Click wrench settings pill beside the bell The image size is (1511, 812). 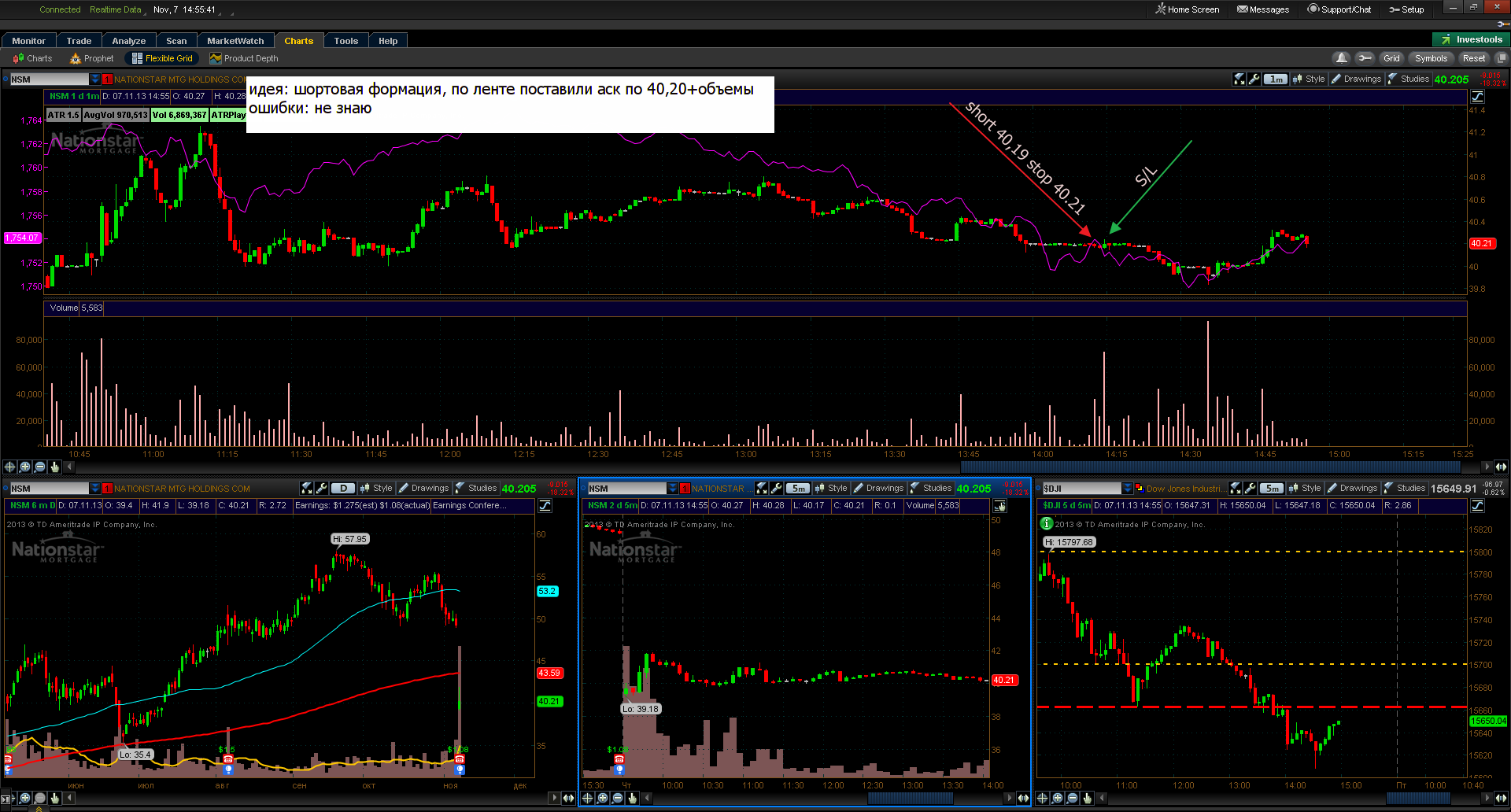click(1365, 58)
